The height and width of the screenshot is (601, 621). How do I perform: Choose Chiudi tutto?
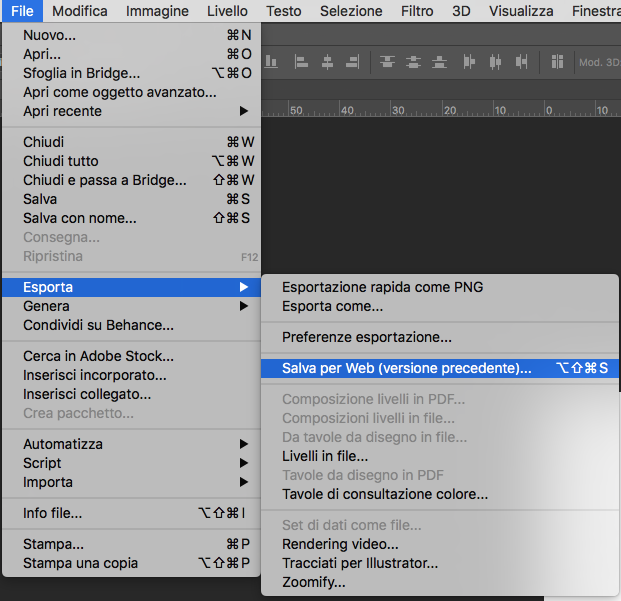pyautogui.click(x=131, y=161)
